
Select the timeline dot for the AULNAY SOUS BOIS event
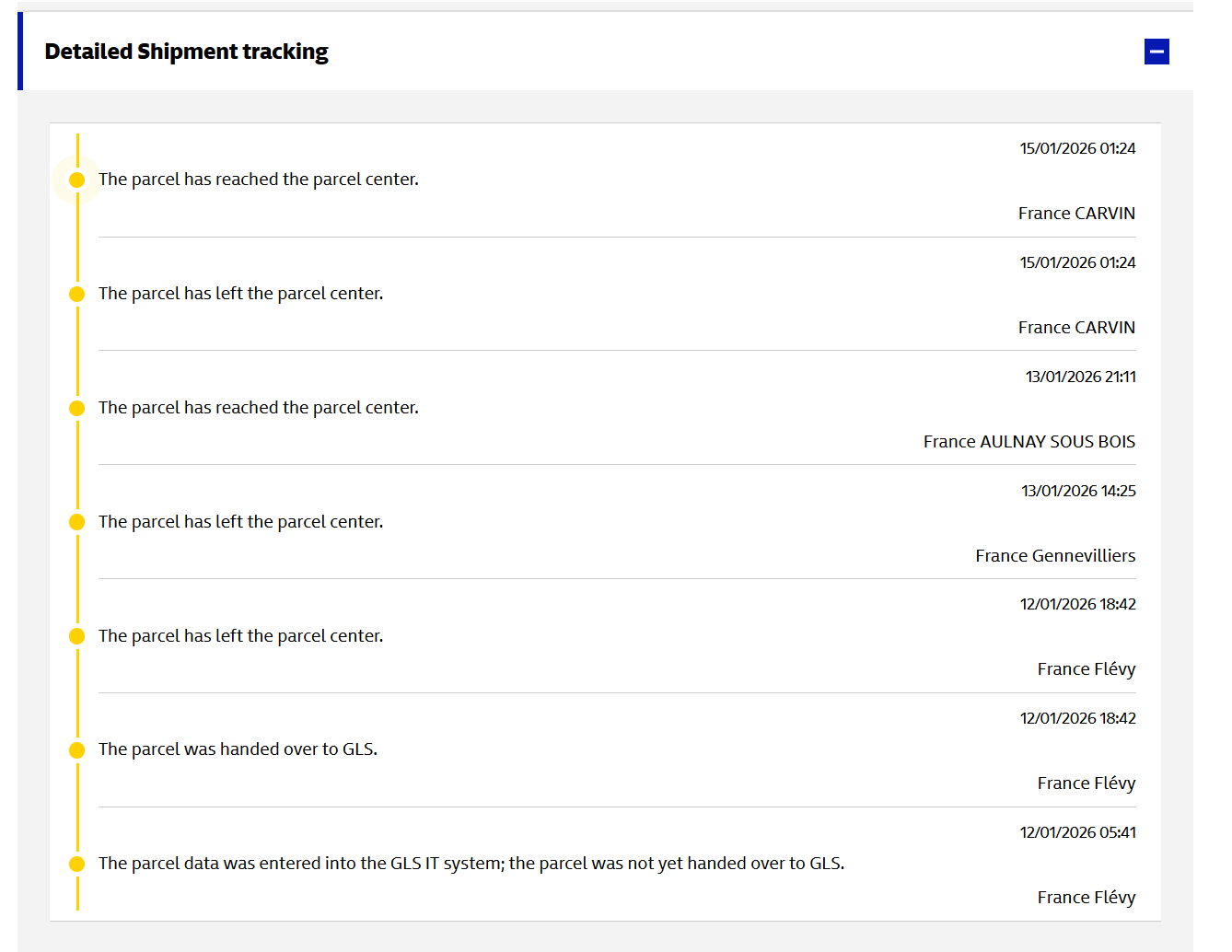coord(77,408)
